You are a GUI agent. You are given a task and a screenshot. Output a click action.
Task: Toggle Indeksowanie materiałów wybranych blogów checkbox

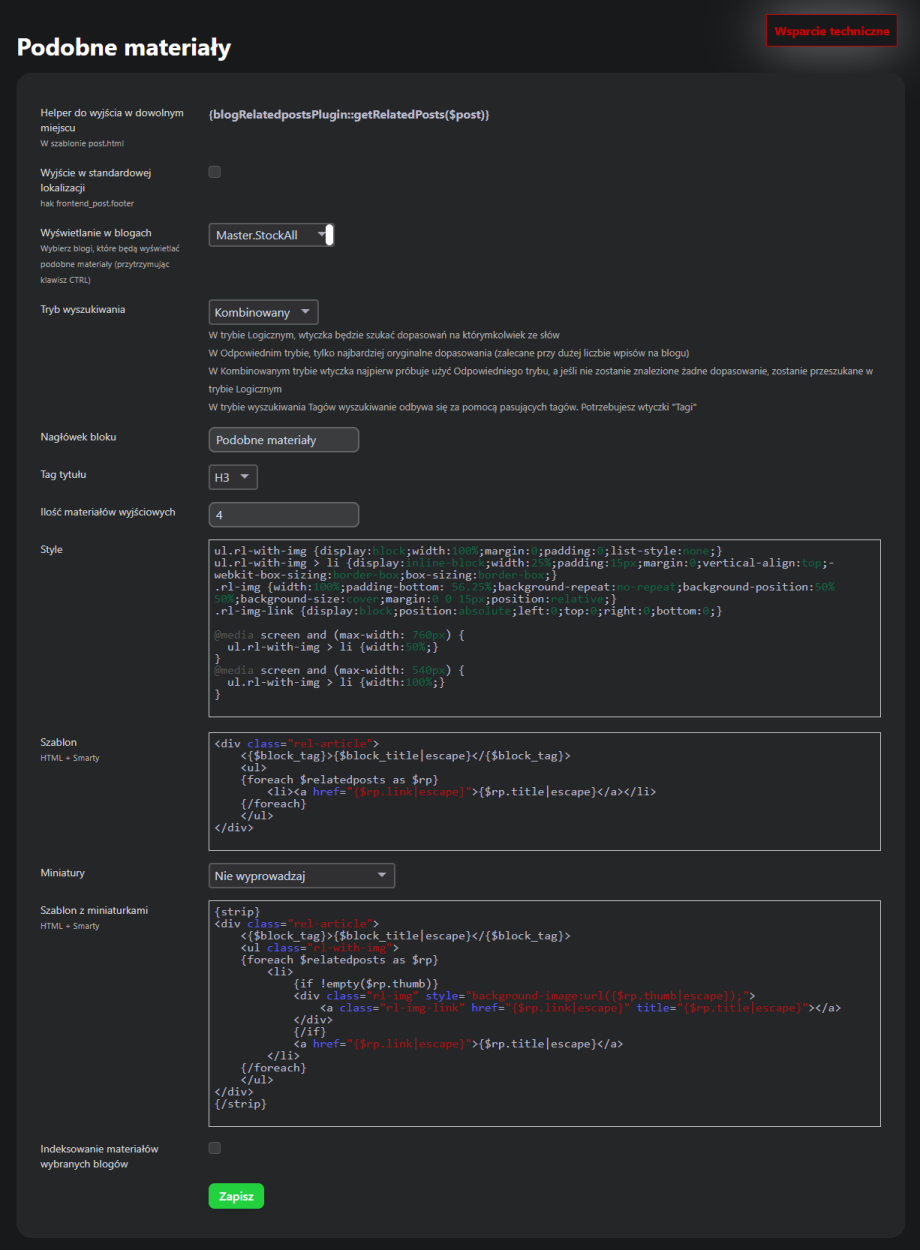point(215,1148)
